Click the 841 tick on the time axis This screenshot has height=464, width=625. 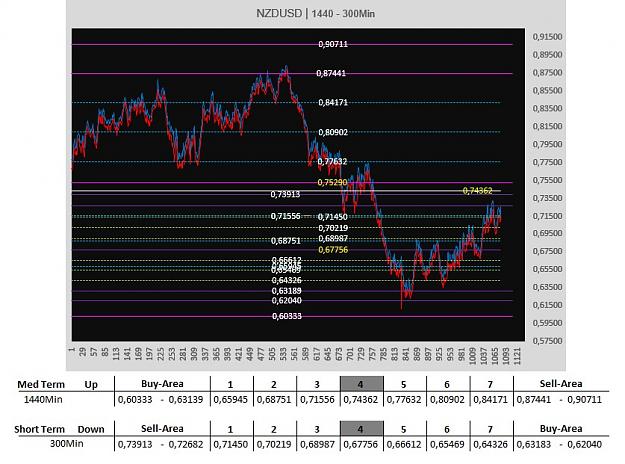click(406, 354)
